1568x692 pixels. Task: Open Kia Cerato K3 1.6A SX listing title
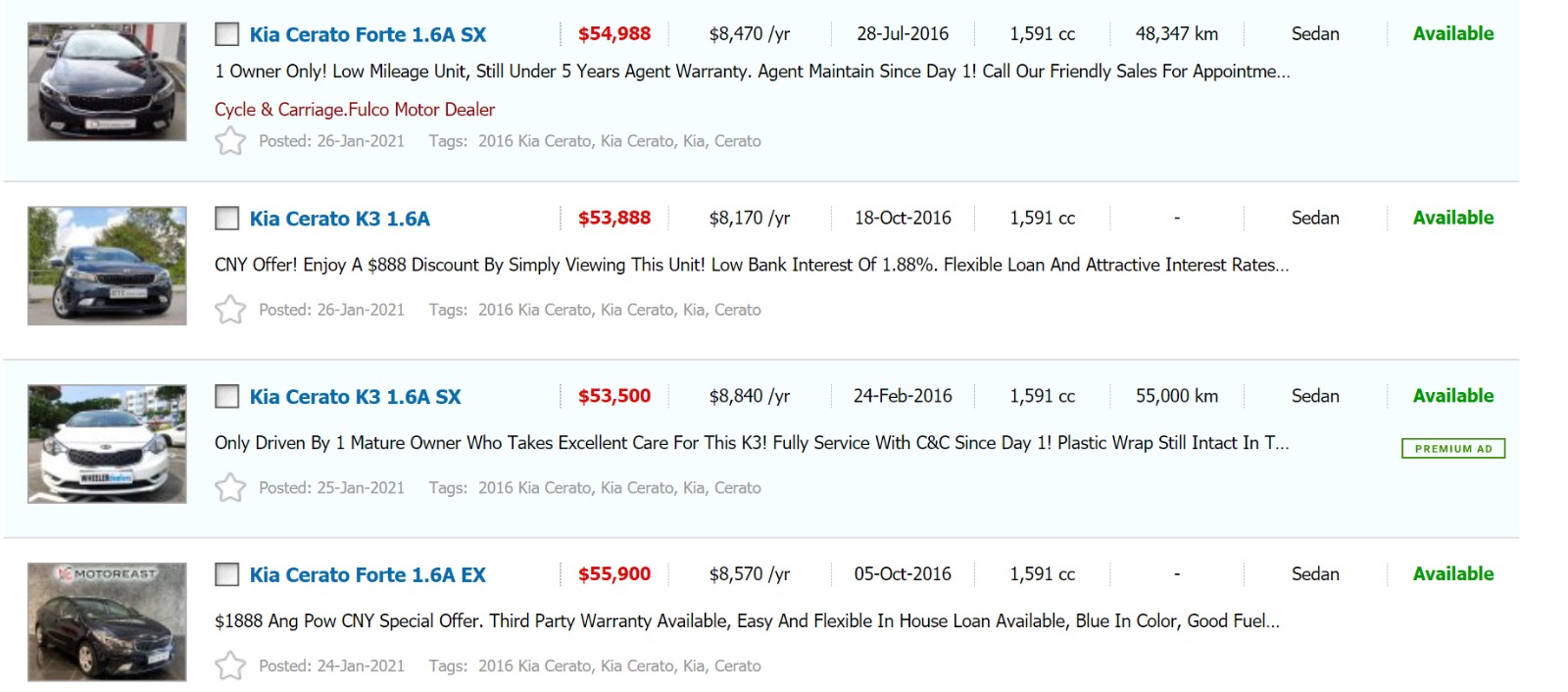click(x=355, y=397)
